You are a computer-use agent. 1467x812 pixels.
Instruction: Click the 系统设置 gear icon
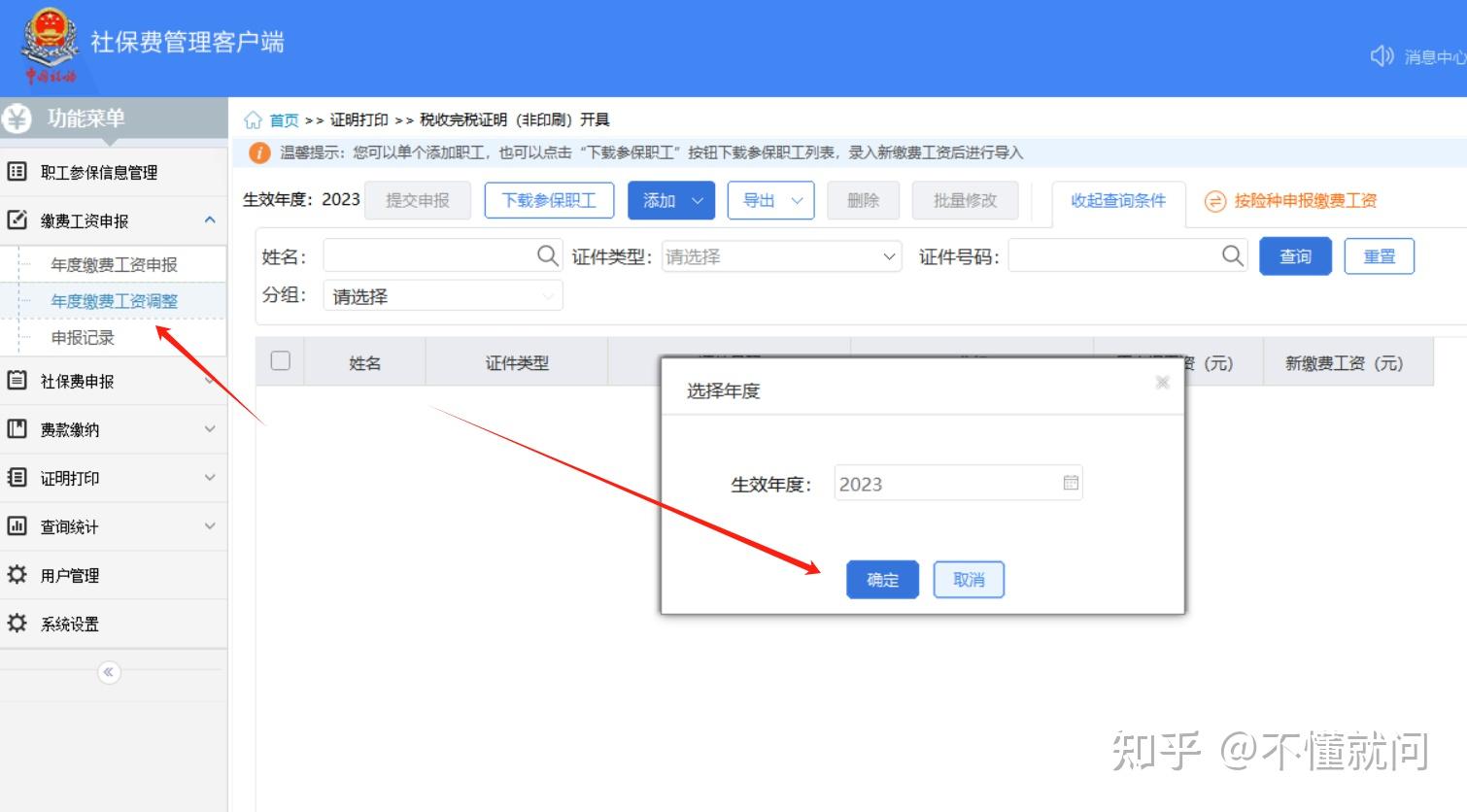(17, 624)
